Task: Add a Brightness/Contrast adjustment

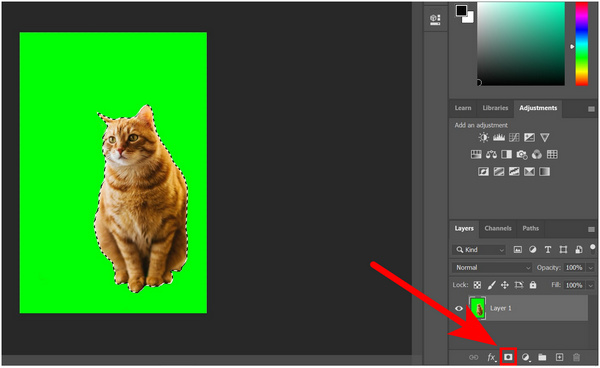Action: tap(483, 137)
